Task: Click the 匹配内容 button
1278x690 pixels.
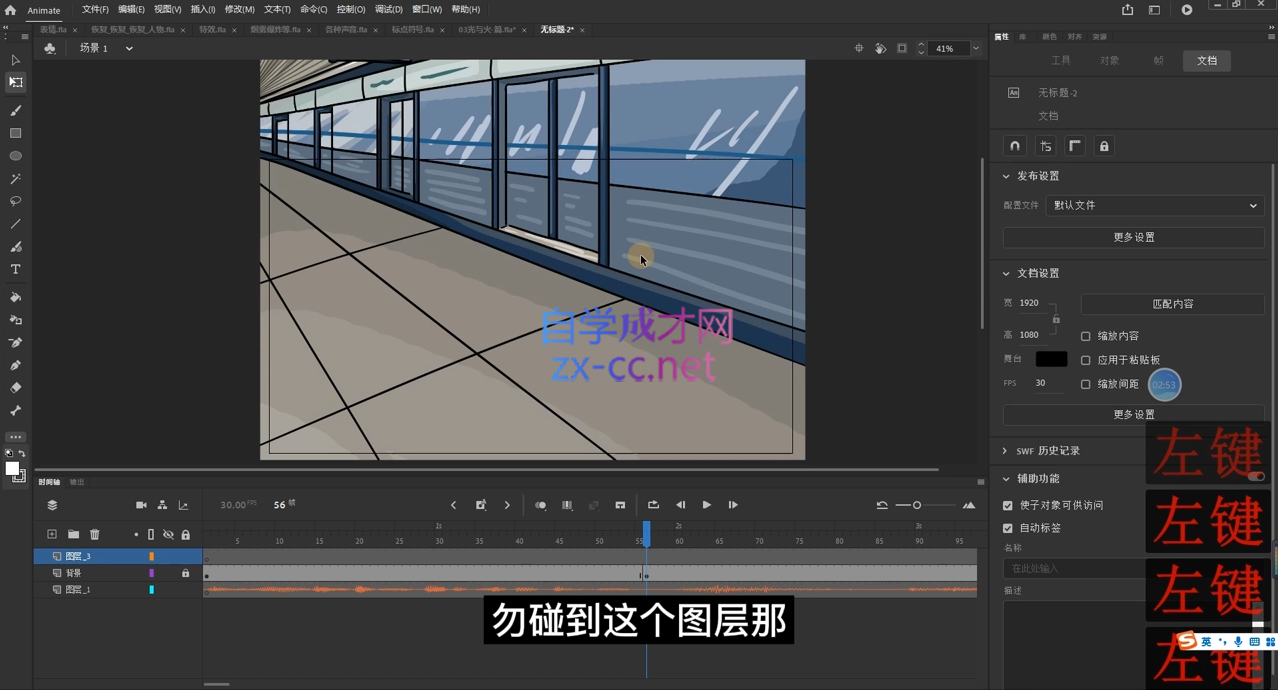Action: tap(1172, 304)
